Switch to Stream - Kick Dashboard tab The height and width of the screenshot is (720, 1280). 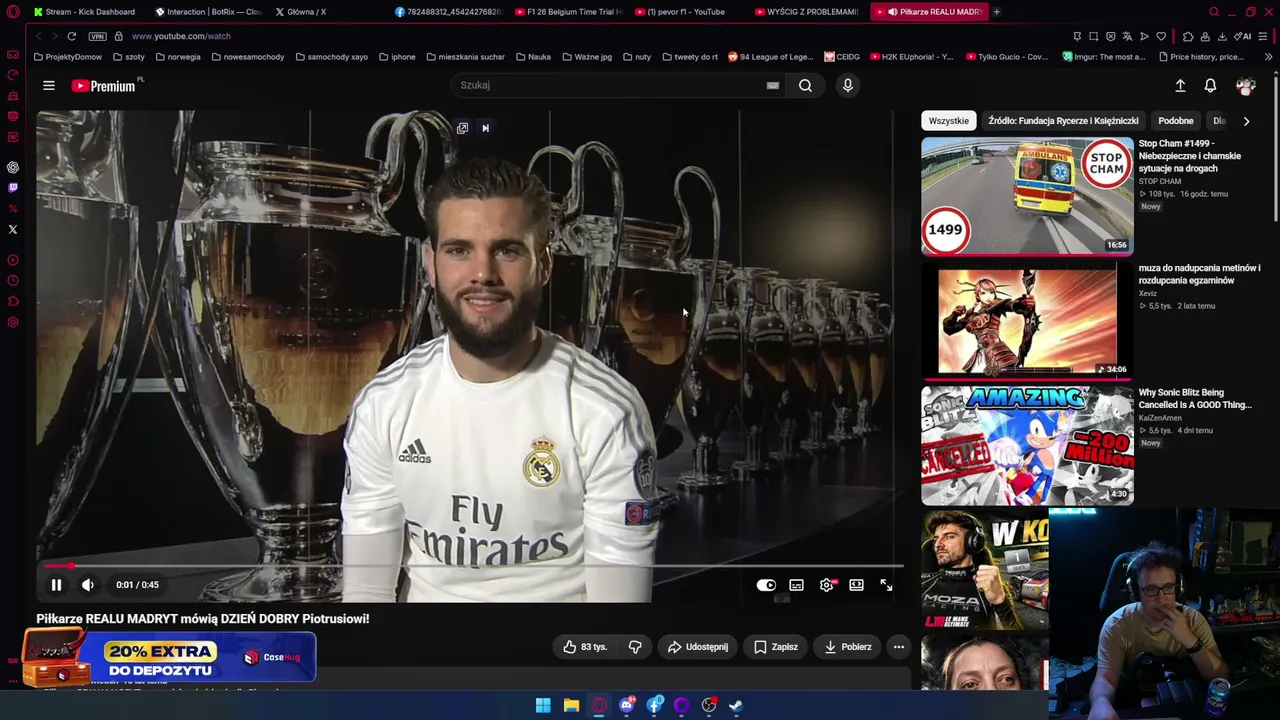(x=85, y=12)
